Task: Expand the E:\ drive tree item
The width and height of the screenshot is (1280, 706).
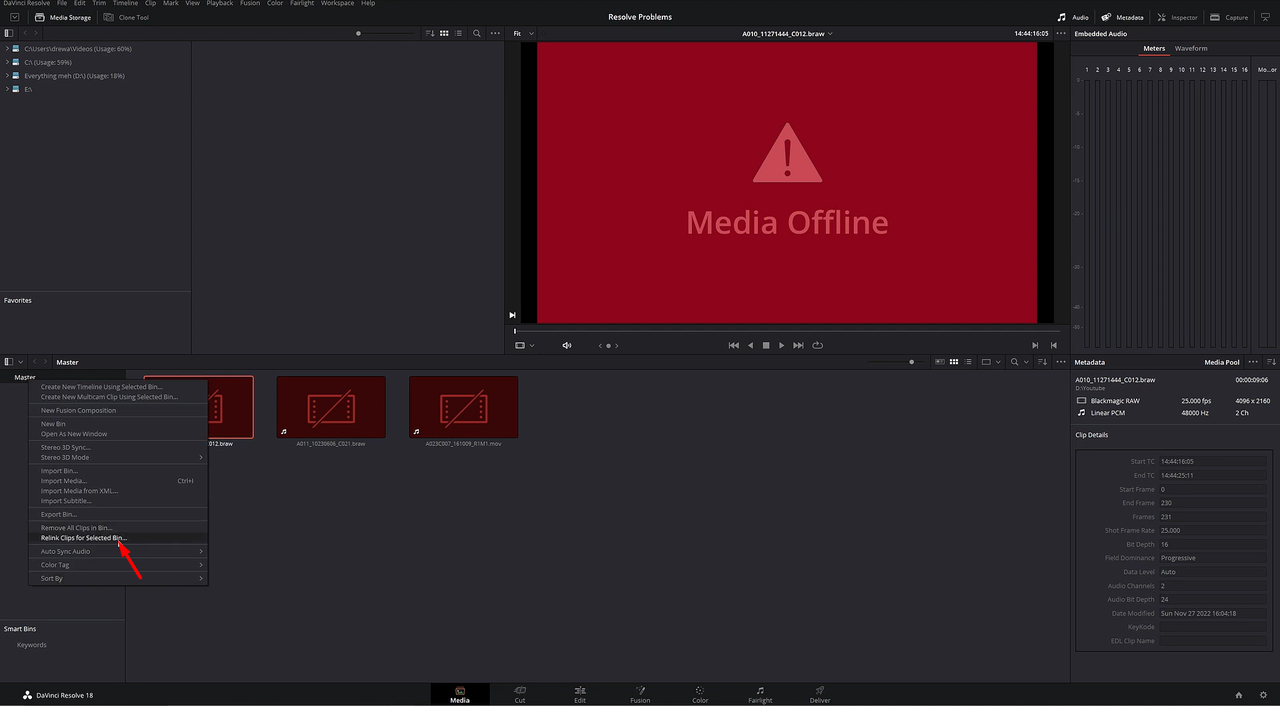Action: 8,89
